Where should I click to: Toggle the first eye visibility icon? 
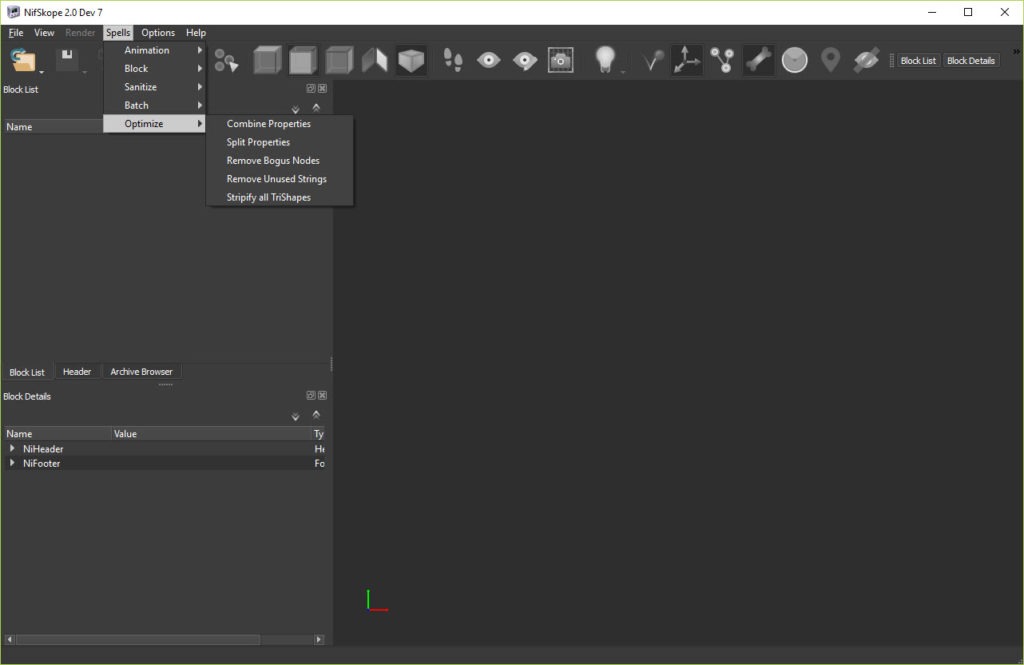click(488, 60)
